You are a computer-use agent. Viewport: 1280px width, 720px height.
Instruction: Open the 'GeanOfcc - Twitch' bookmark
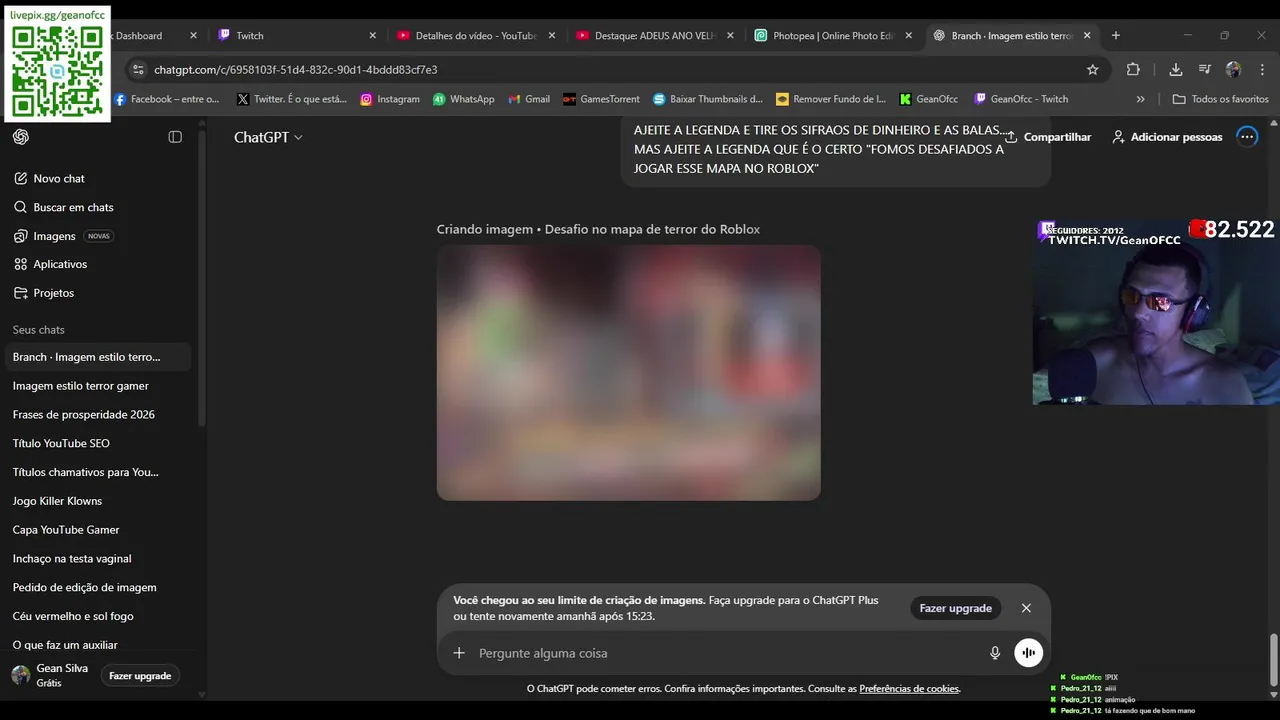click(x=1022, y=99)
